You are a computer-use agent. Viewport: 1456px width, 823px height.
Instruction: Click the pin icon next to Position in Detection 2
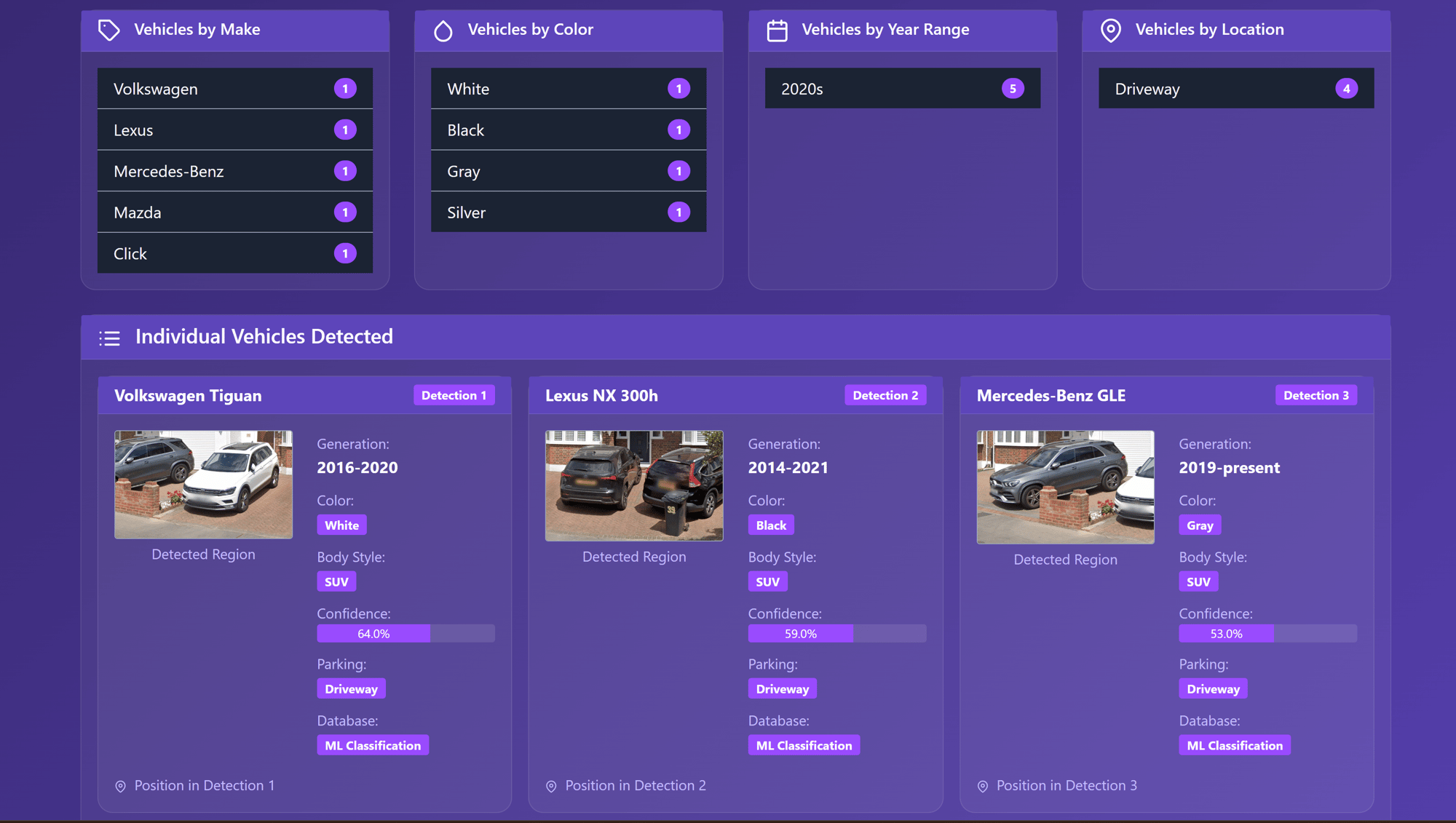(551, 786)
